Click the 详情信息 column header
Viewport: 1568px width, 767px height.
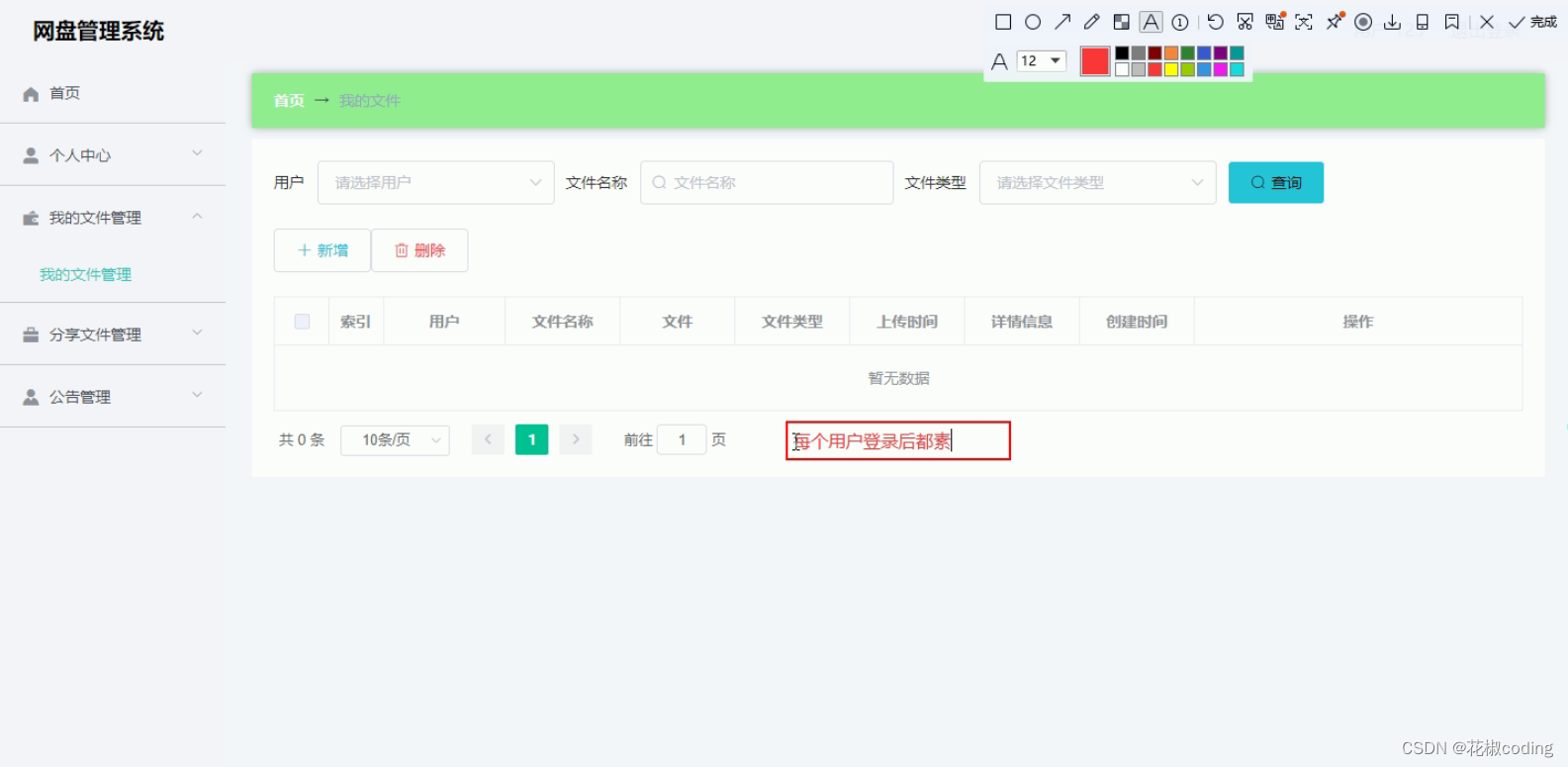click(x=1022, y=322)
